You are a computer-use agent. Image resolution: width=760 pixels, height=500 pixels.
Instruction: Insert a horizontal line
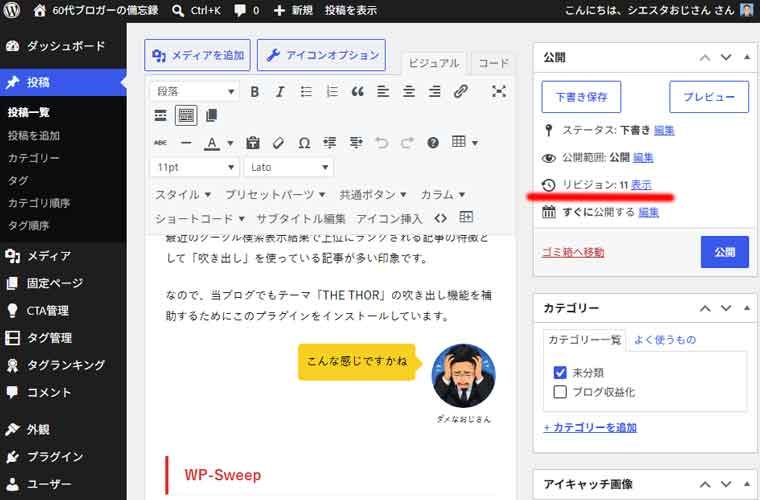186,142
